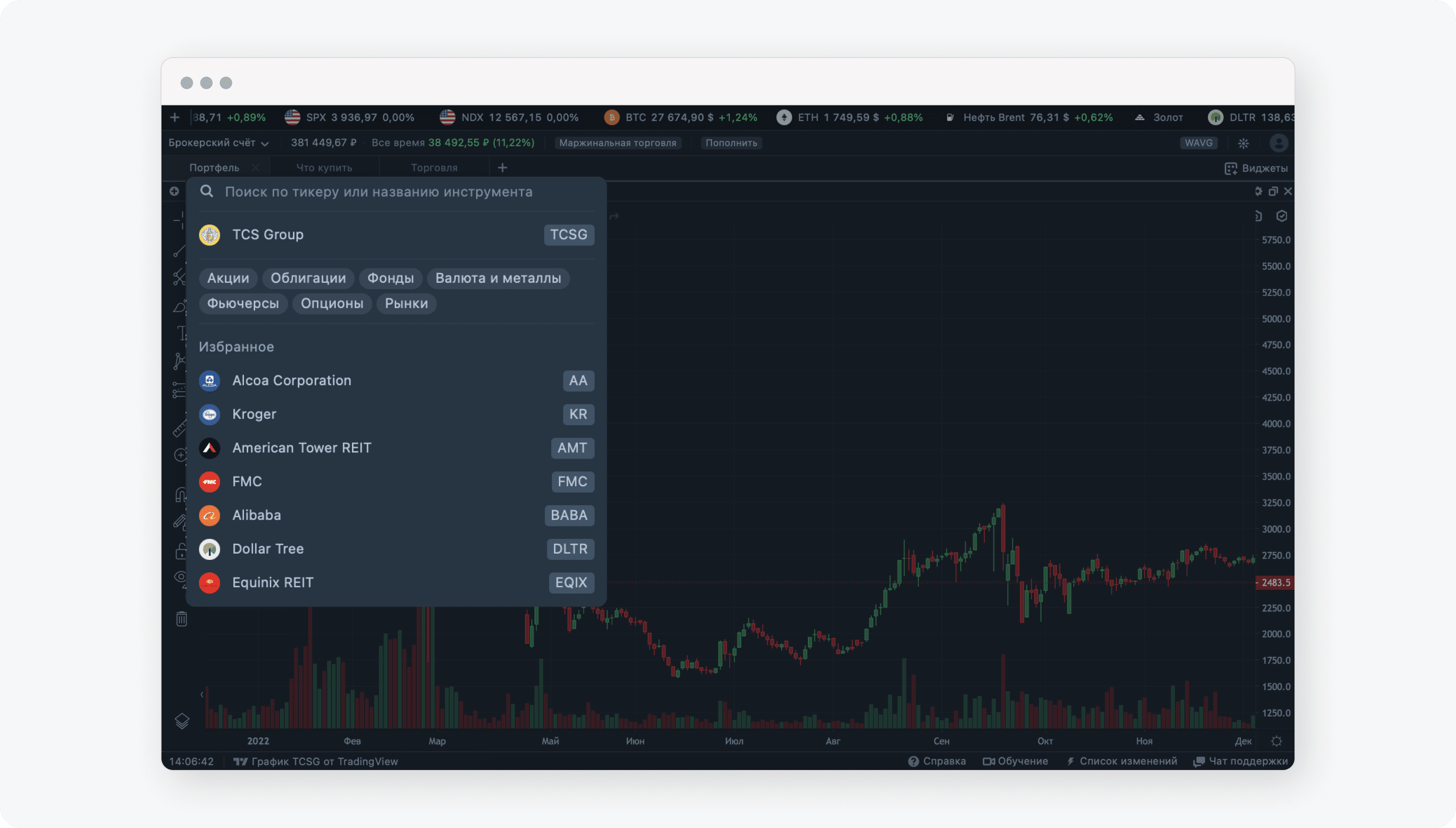
Task: Switch to the Торговля tab
Action: point(434,168)
